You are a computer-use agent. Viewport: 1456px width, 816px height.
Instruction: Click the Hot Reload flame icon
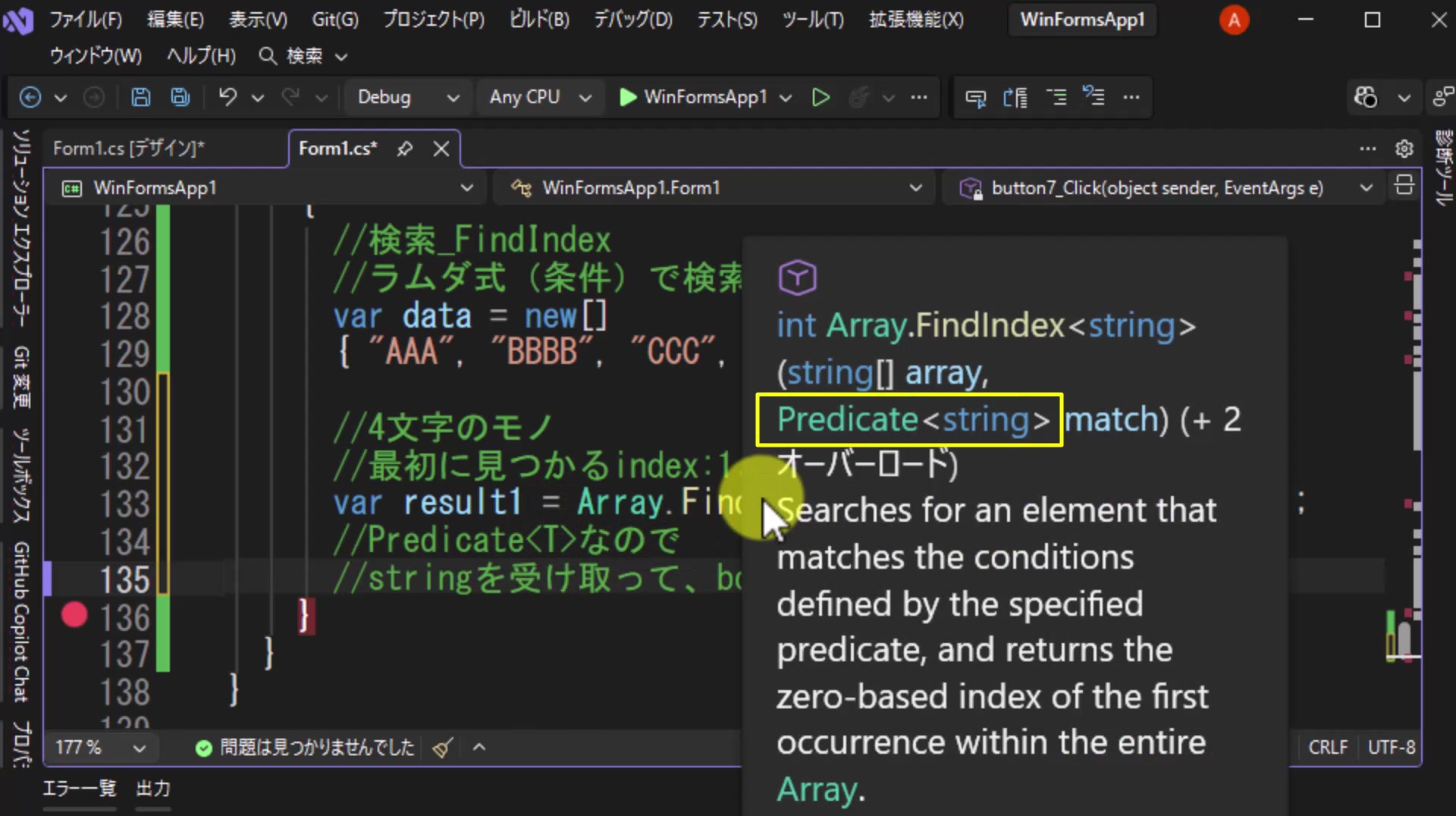(x=858, y=97)
